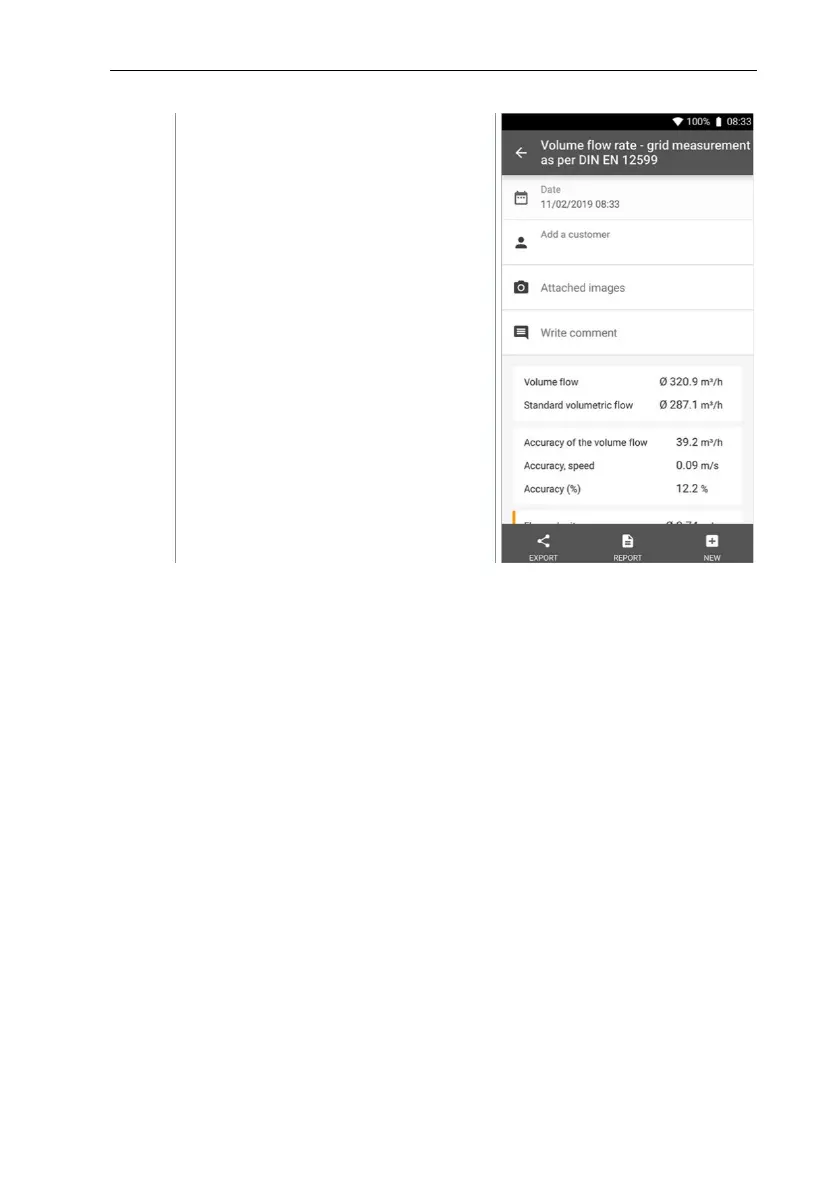Click the camera icon for attached images
839x1191 pixels.
(521, 287)
